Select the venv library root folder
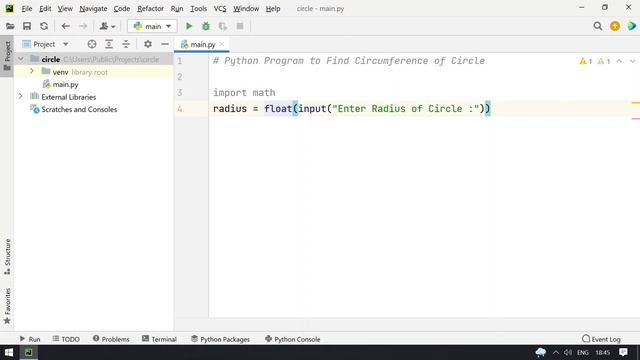 coord(75,72)
